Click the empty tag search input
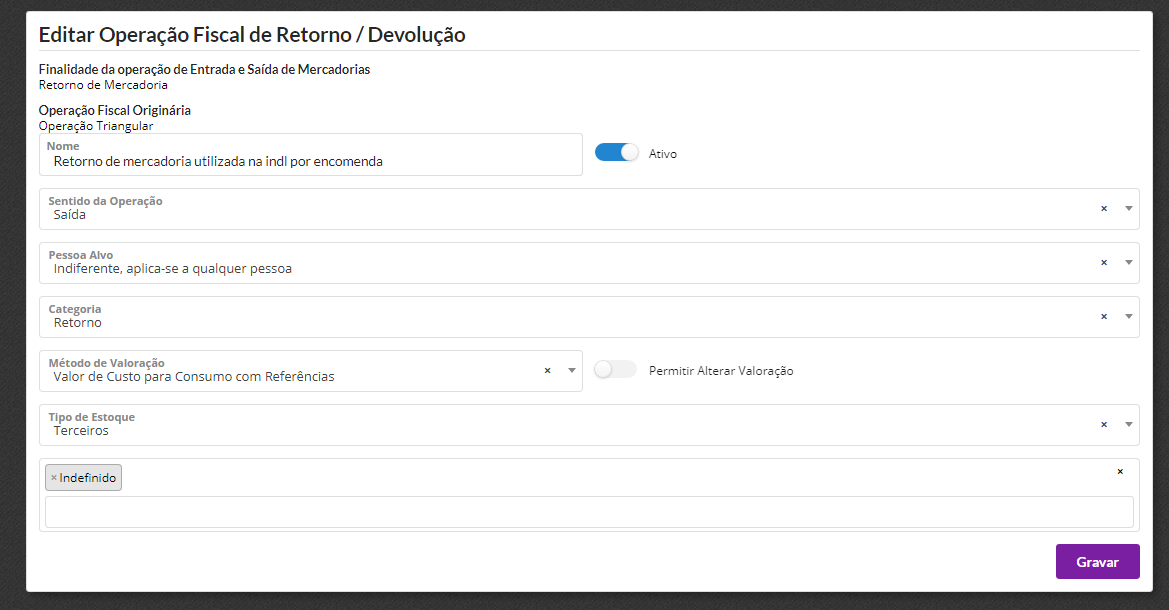The height and width of the screenshot is (610, 1169). tap(589, 512)
